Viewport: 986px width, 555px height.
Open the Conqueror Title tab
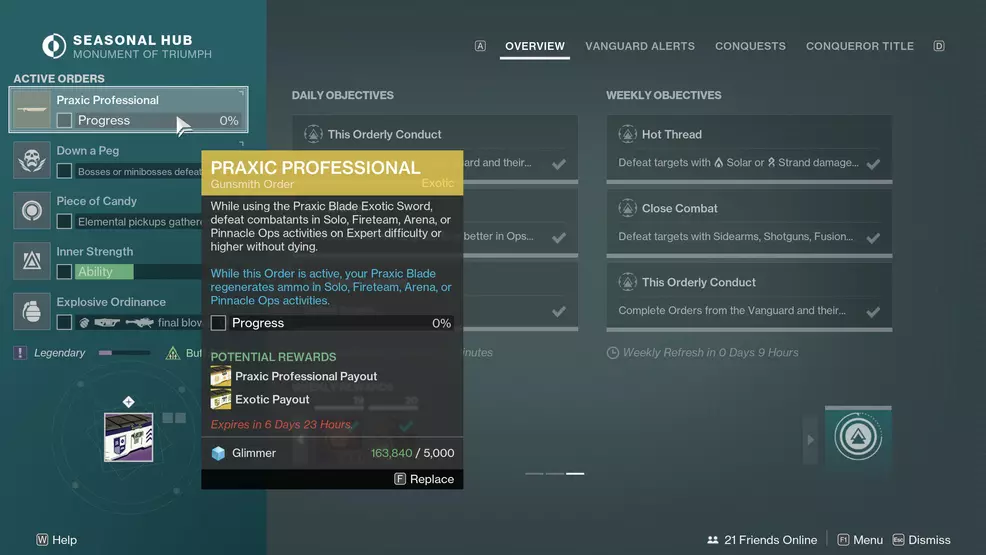pyautogui.click(x=860, y=46)
